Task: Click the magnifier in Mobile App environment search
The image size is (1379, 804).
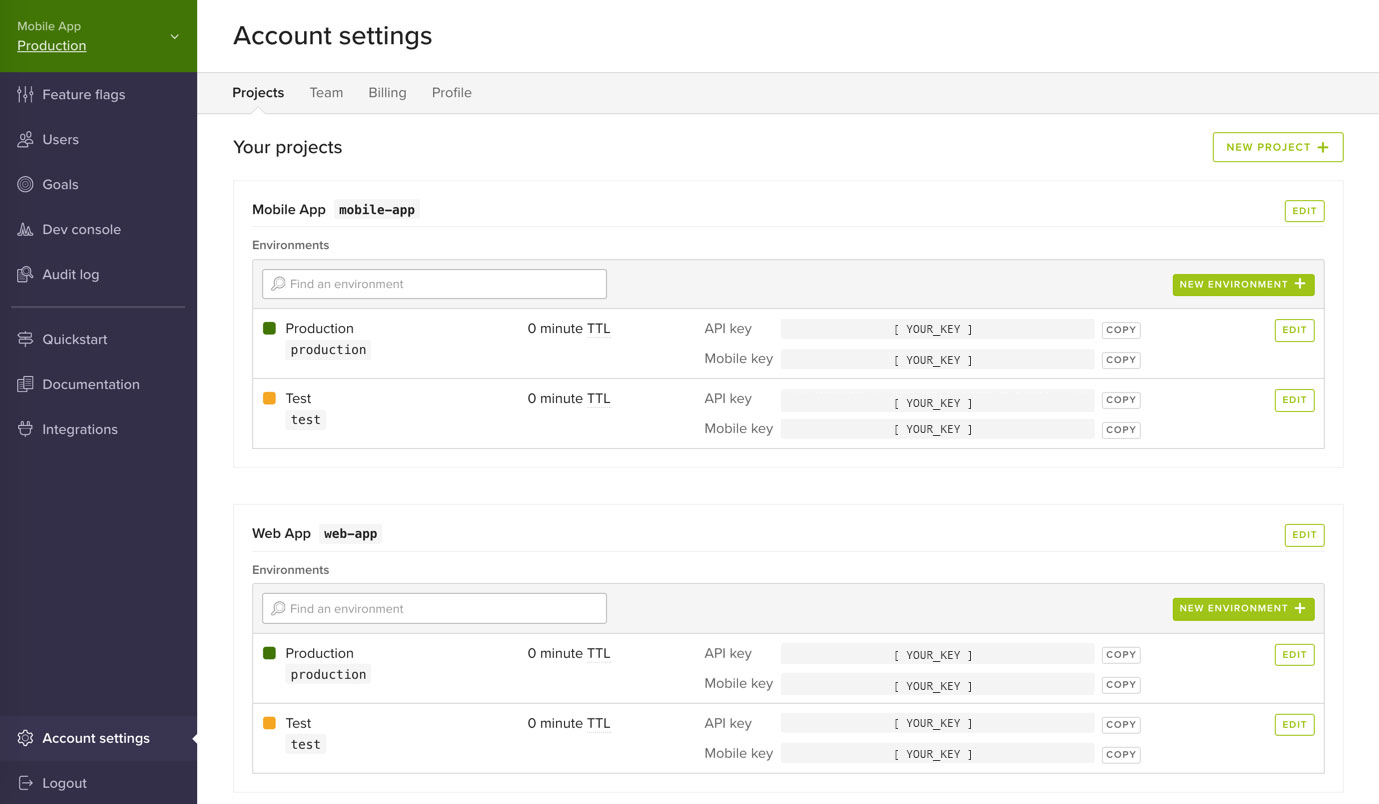Action: point(277,283)
